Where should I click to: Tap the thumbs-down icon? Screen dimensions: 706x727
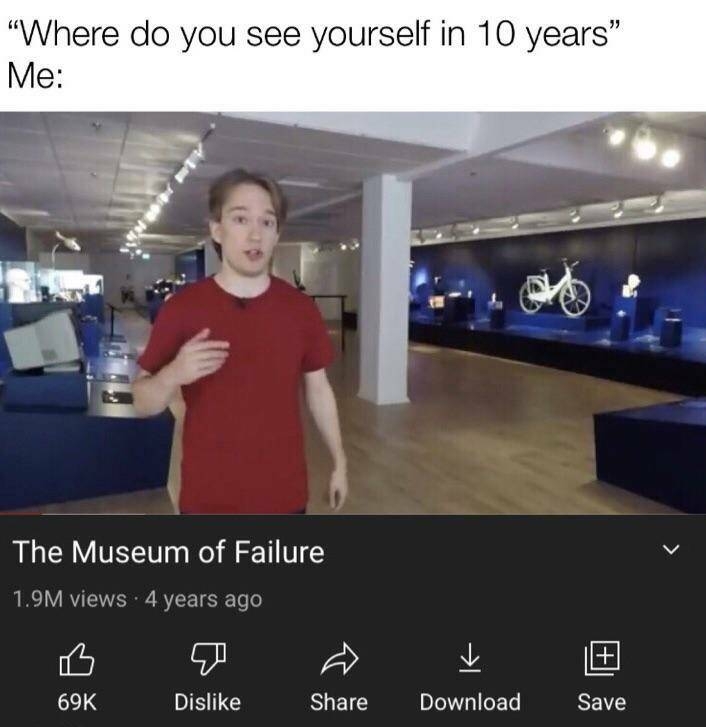tap(208, 658)
